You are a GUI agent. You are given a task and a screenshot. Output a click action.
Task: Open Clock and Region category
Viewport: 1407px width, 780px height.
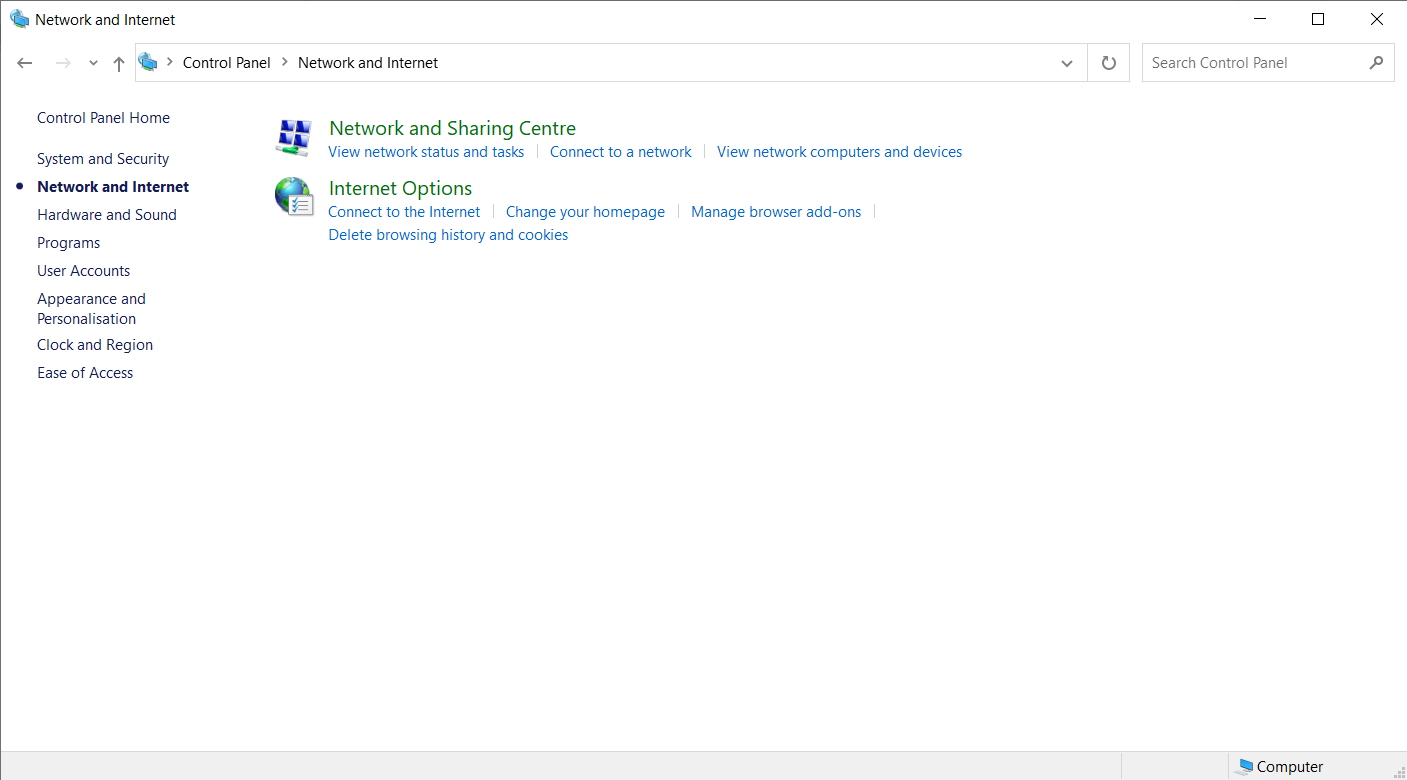95,345
